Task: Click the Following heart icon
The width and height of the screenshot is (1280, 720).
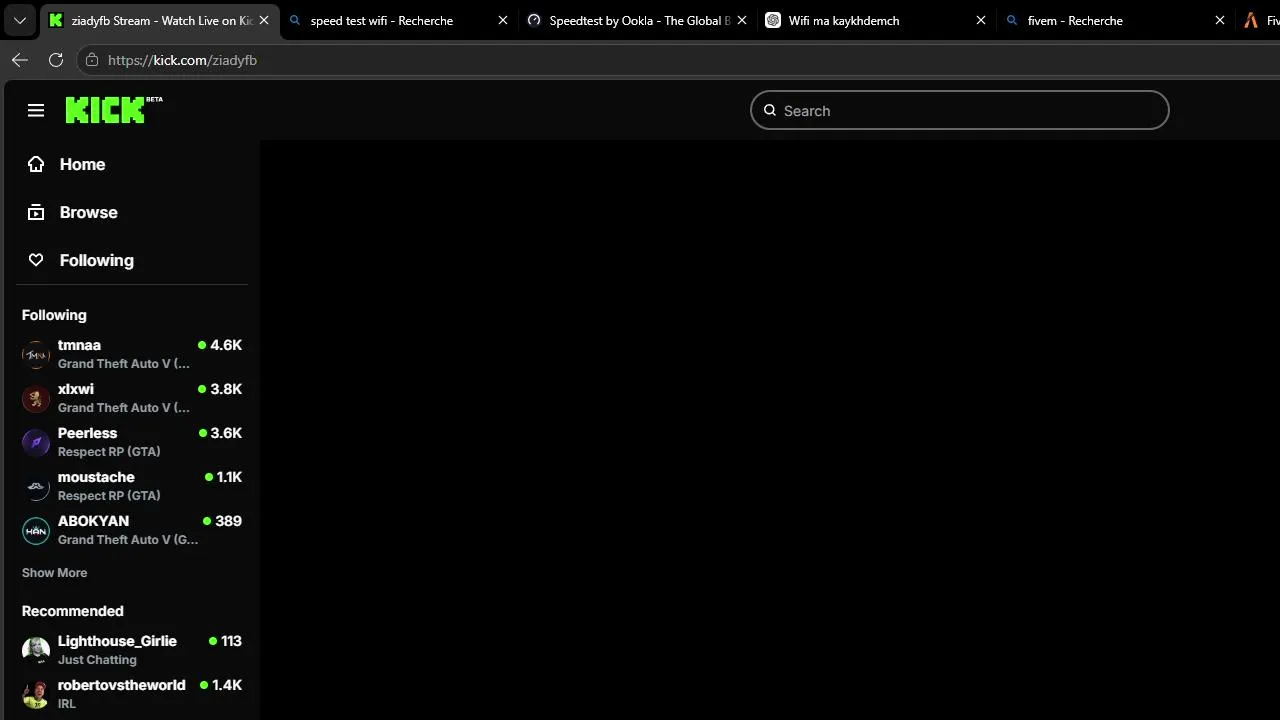Action: [x=36, y=260]
